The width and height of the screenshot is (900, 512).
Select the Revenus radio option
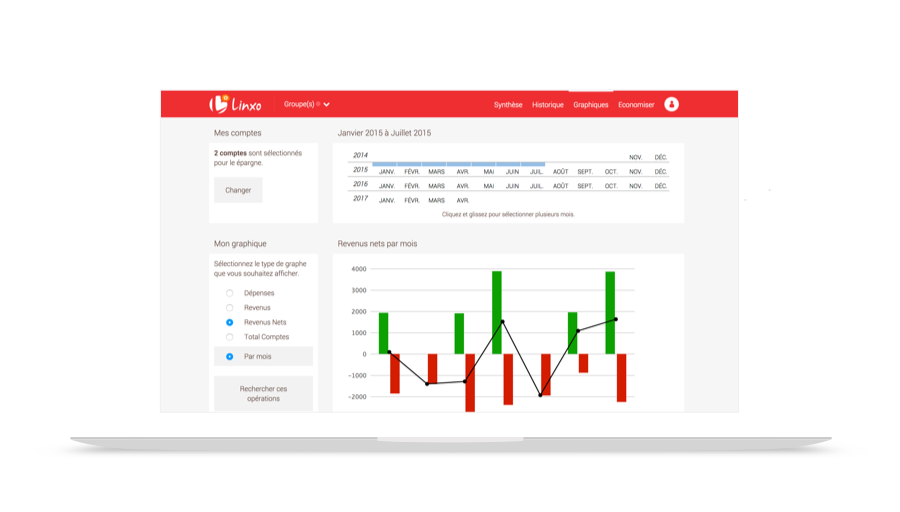tap(230, 308)
